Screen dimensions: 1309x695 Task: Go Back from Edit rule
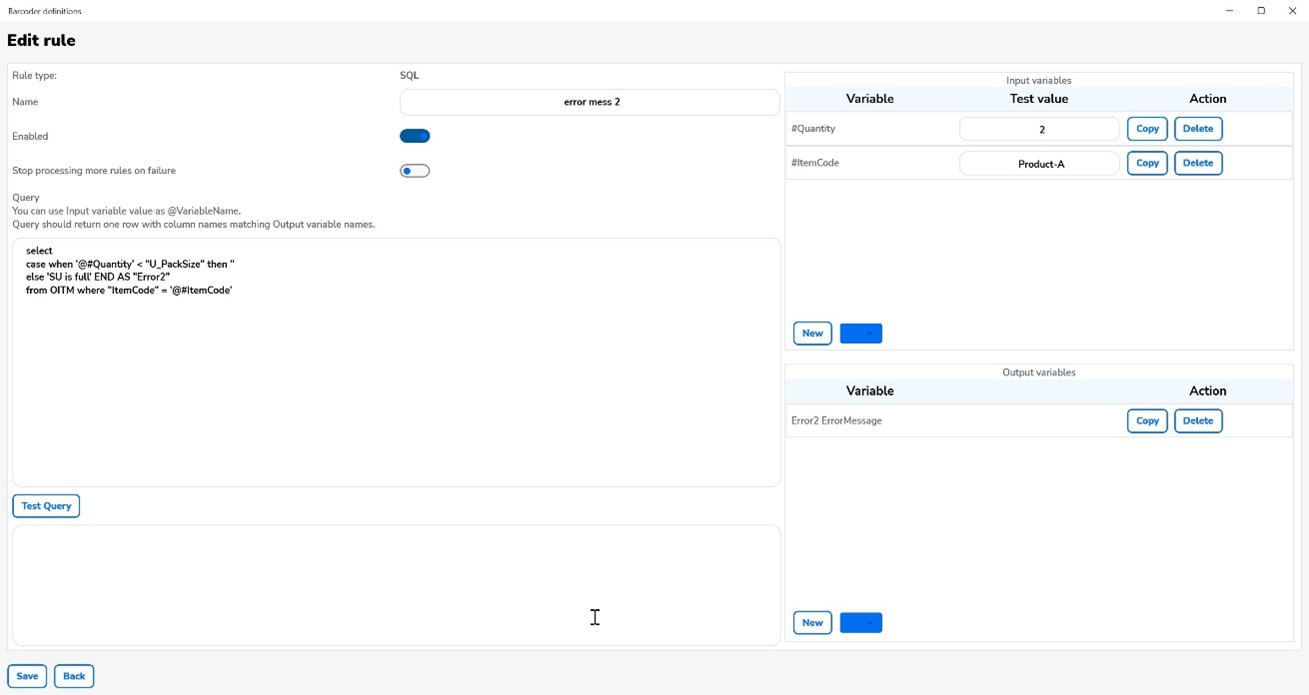coord(74,676)
